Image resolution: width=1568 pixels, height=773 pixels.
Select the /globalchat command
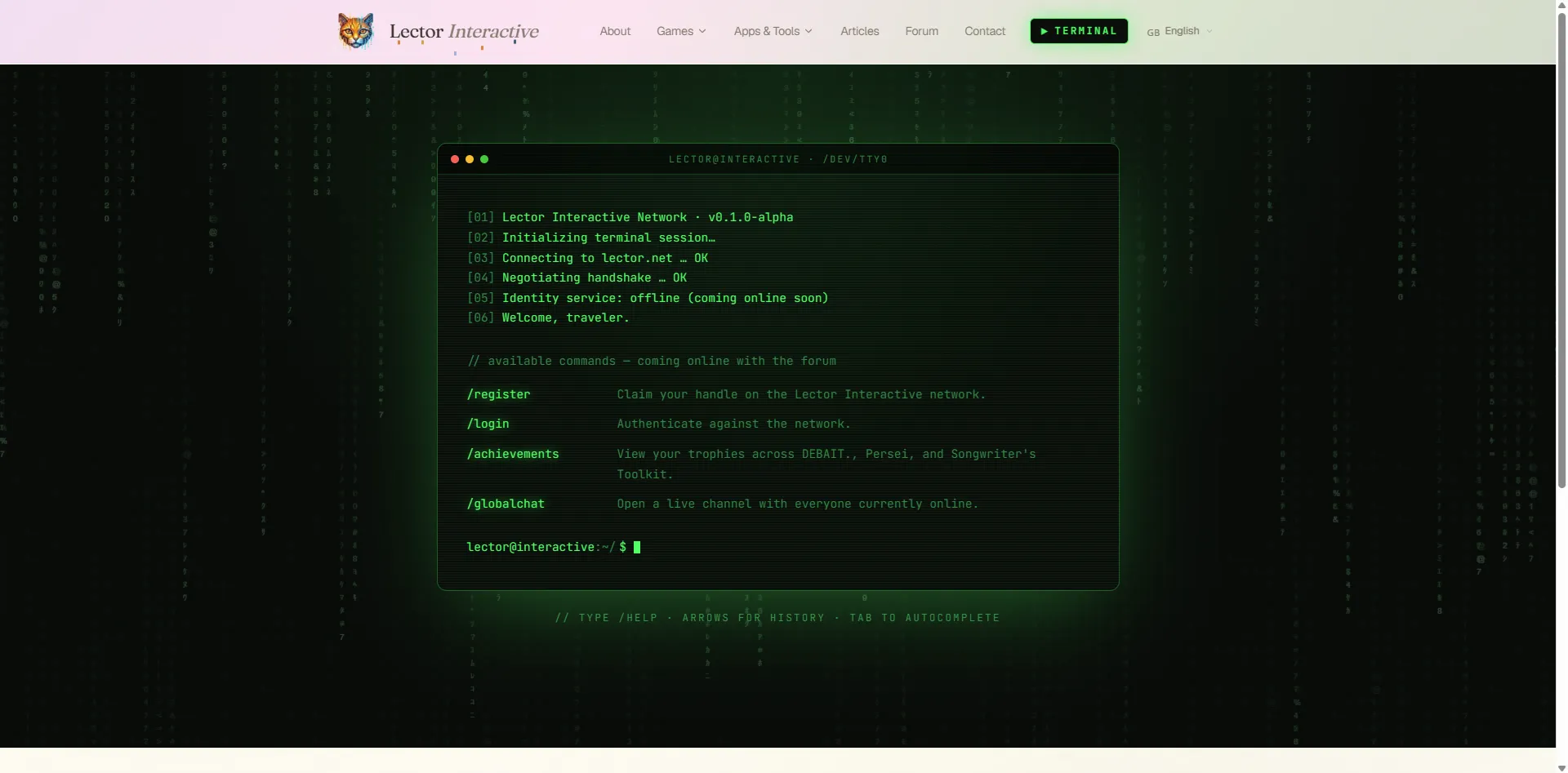pyautogui.click(x=506, y=504)
